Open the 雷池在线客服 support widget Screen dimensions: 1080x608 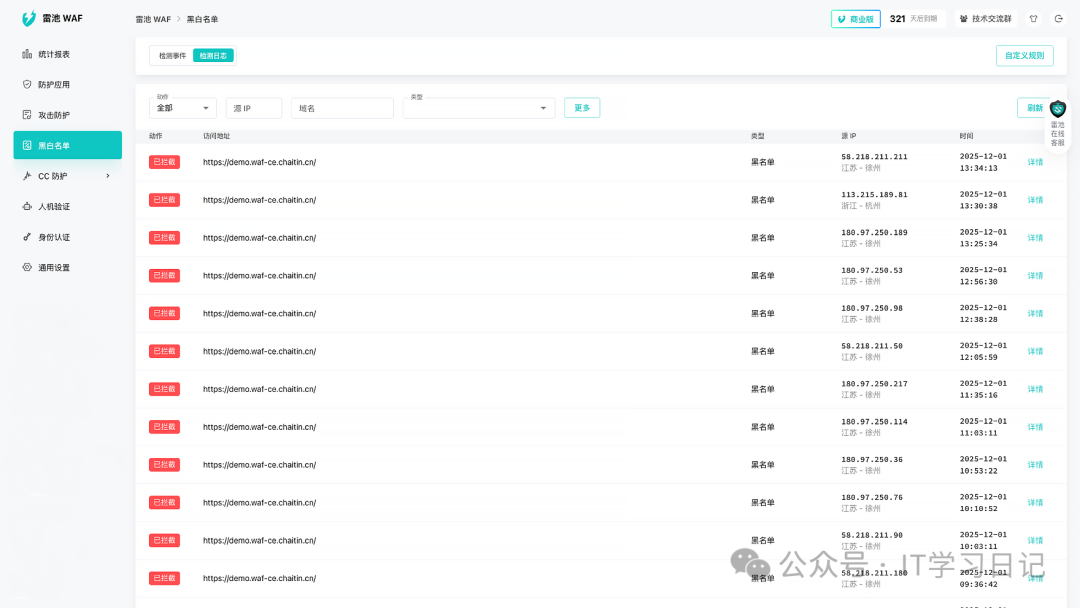point(1057,124)
